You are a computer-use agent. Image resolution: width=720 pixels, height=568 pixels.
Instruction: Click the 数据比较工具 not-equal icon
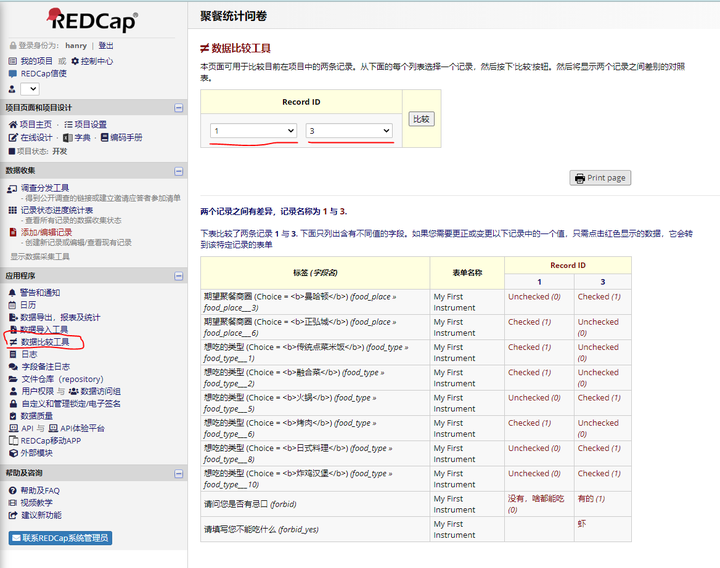pos(13,342)
